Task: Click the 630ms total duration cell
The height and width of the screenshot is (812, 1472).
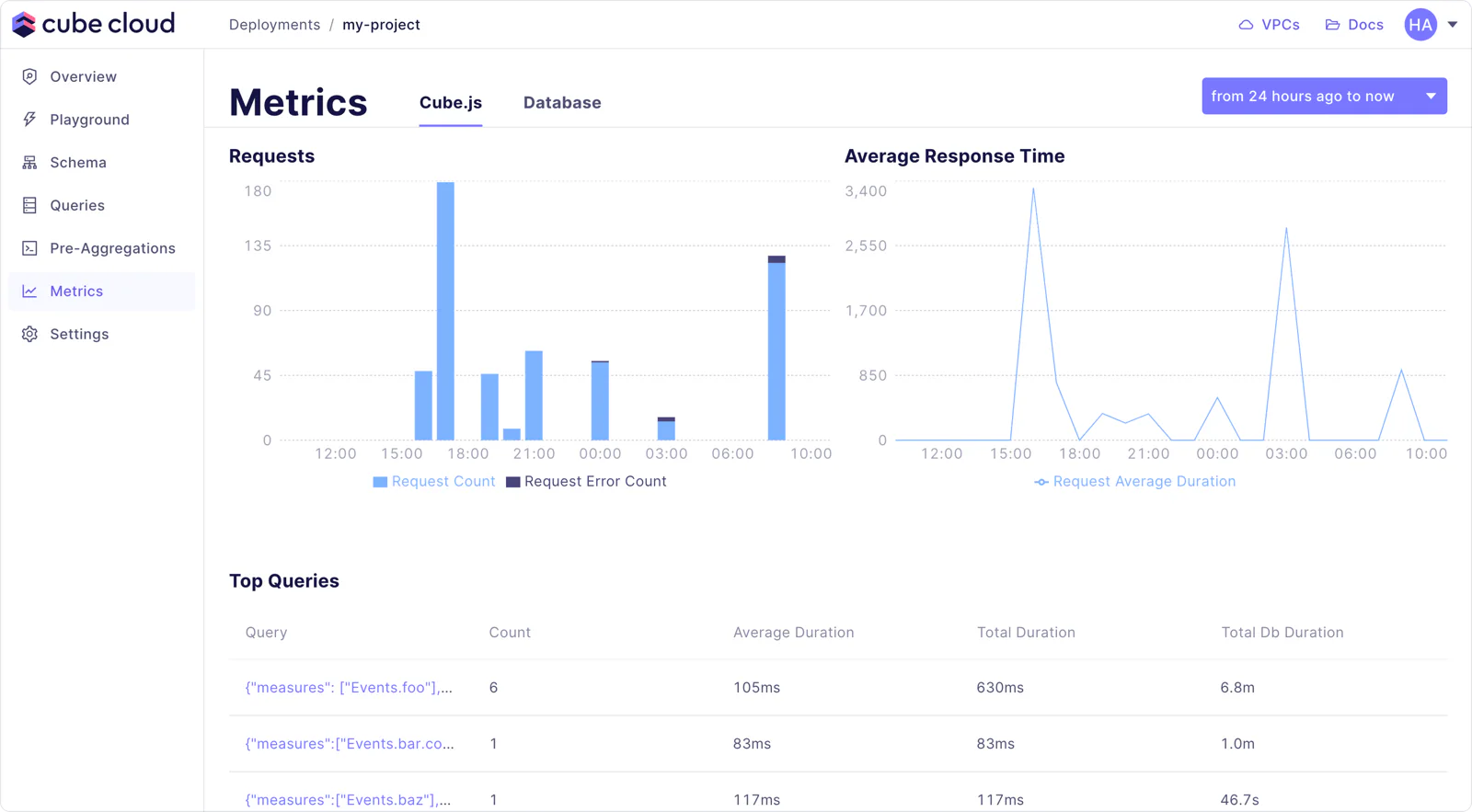Action: click(x=1000, y=688)
